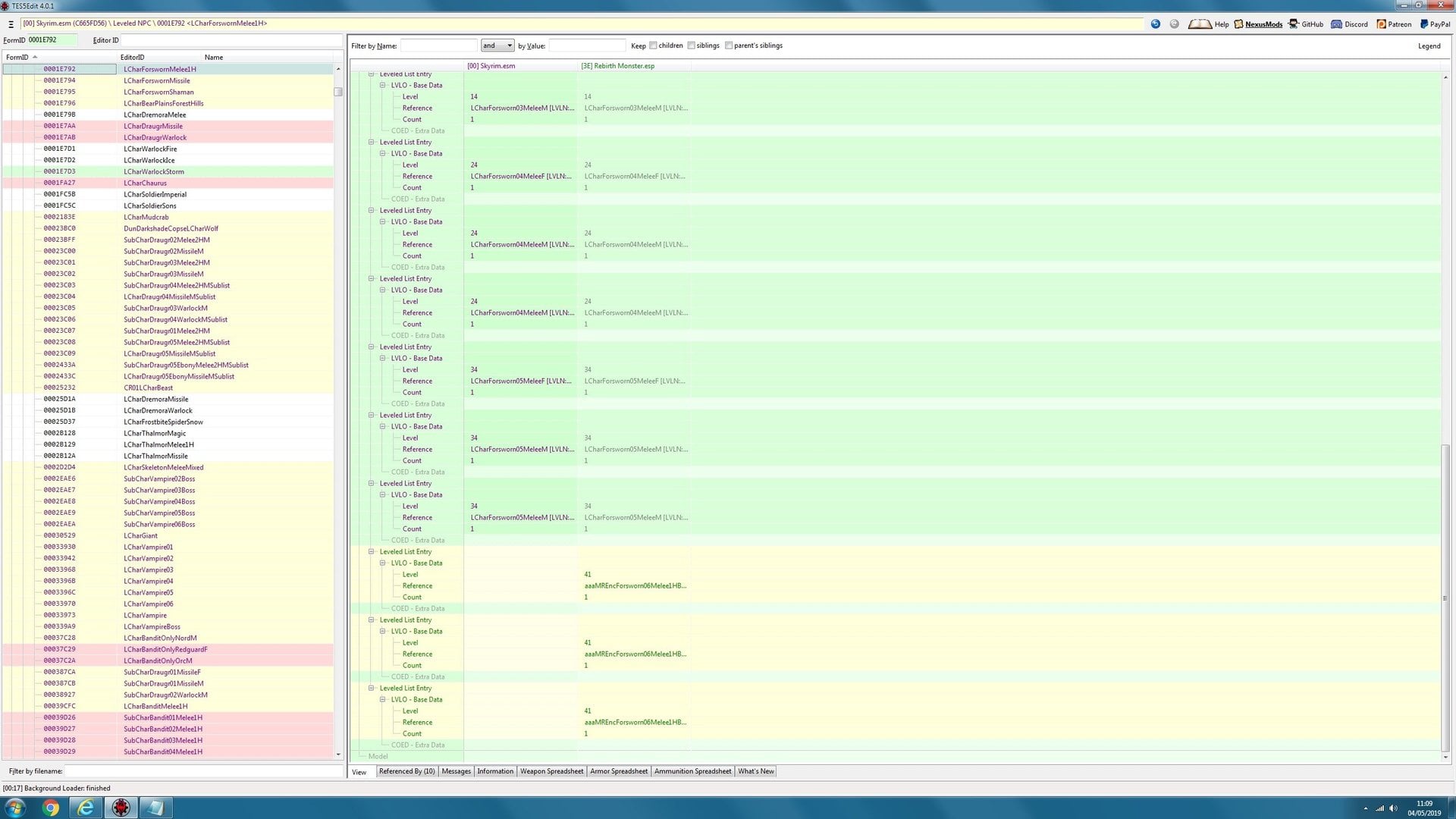This screenshot has height=819, width=1456.
Task: Focus the Editor ID input field
Action: point(231,40)
